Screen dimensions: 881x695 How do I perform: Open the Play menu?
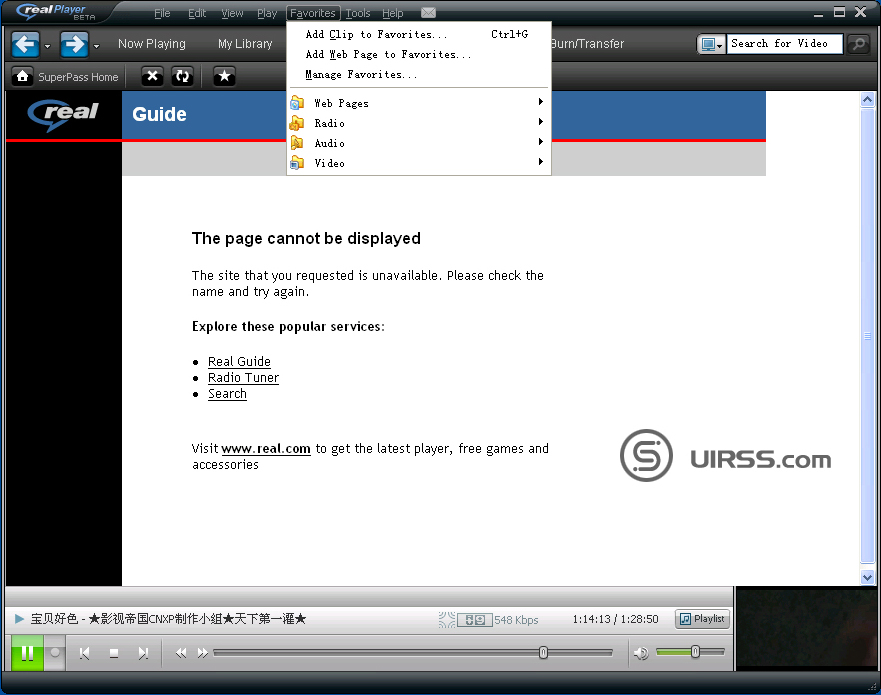[x=267, y=13]
